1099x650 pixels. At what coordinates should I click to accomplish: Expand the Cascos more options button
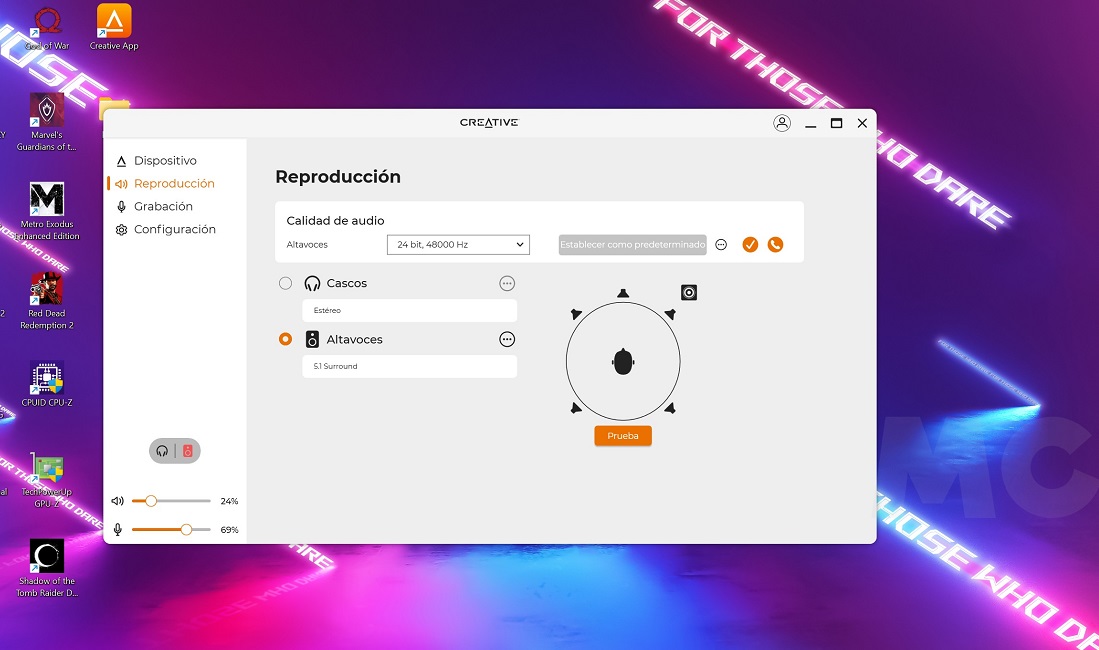pyautogui.click(x=507, y=283)
